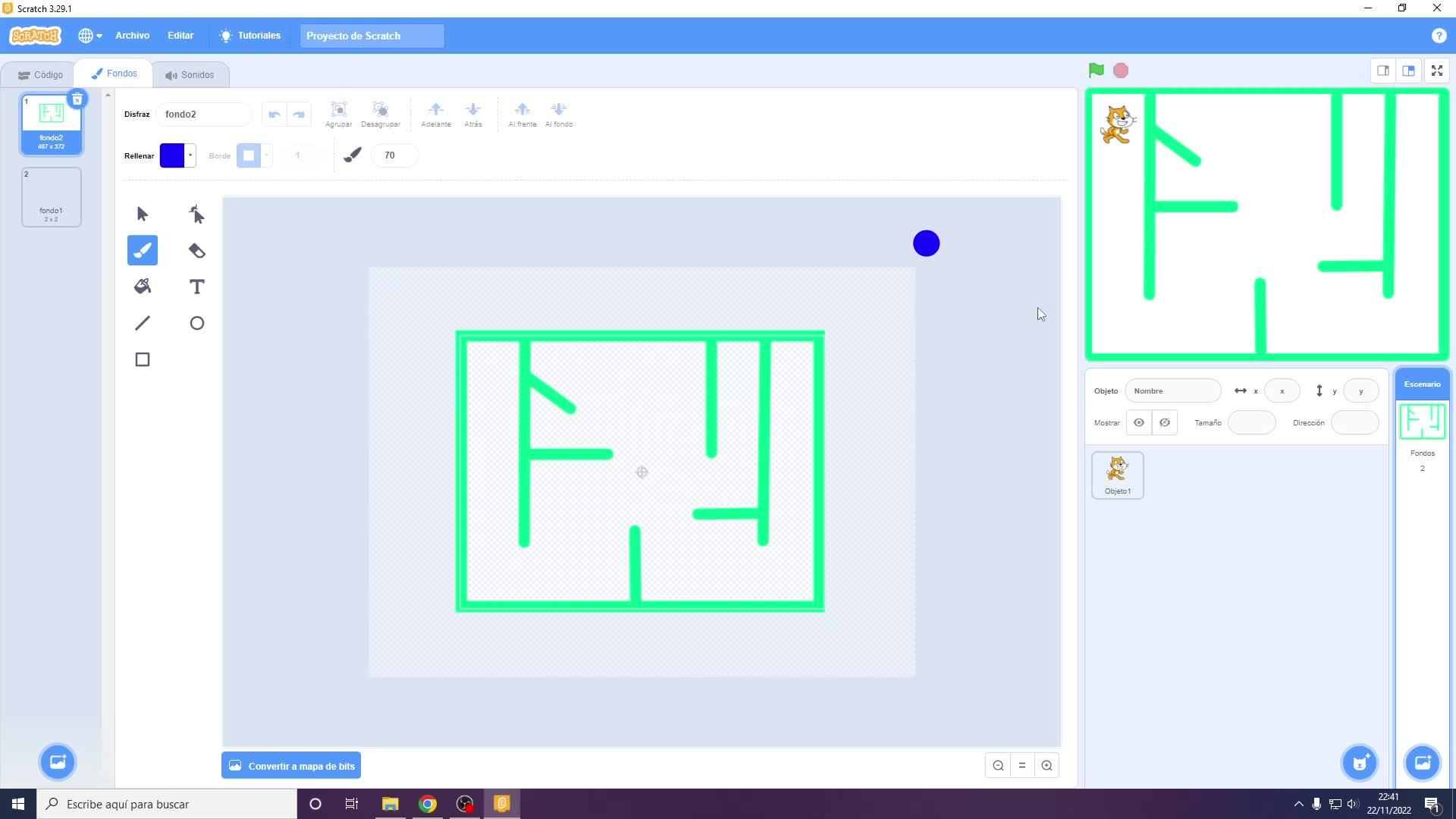
Task: Select the Rectangle tool
Action: [x=142, y=359]
